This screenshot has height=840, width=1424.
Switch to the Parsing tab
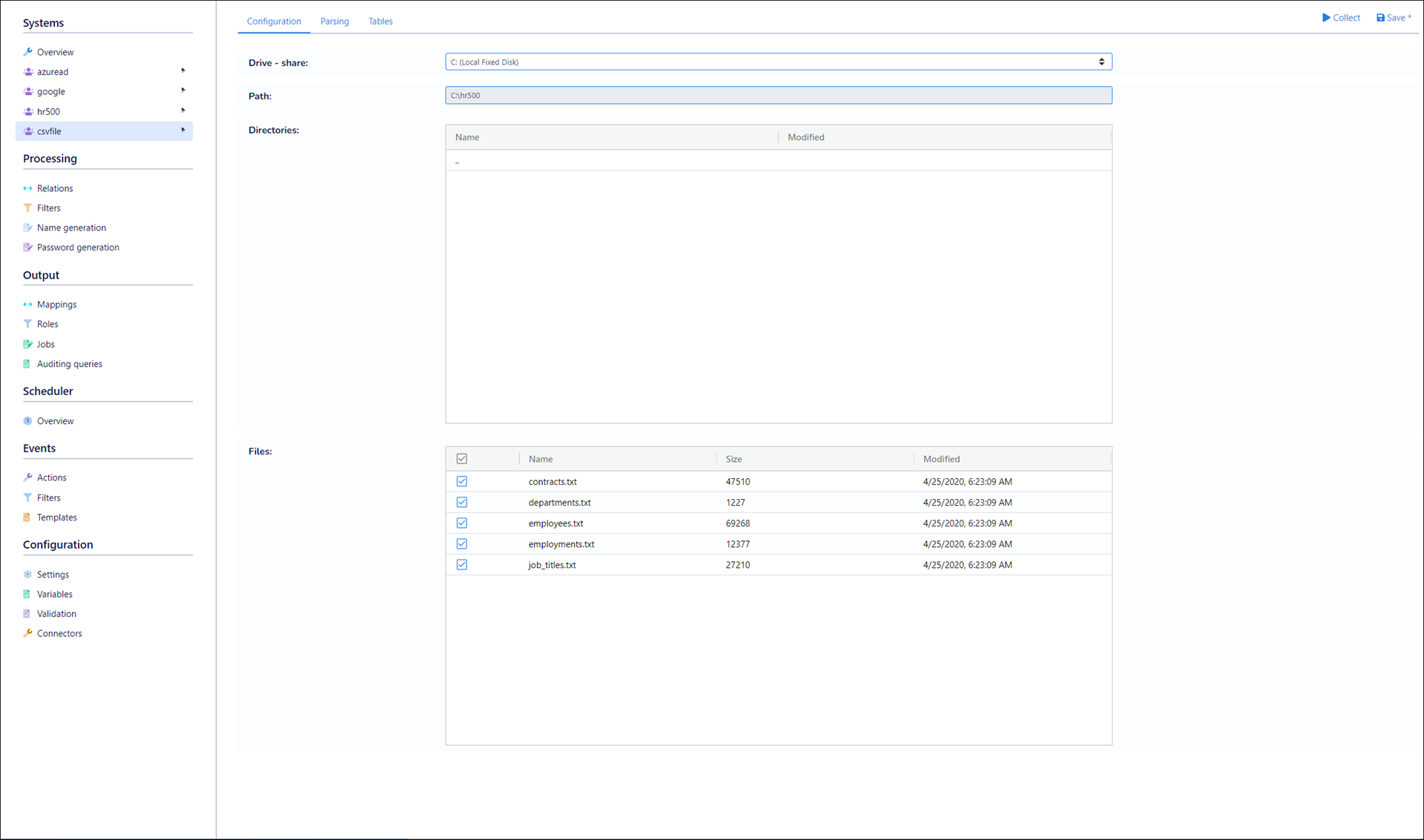point(334,22)
